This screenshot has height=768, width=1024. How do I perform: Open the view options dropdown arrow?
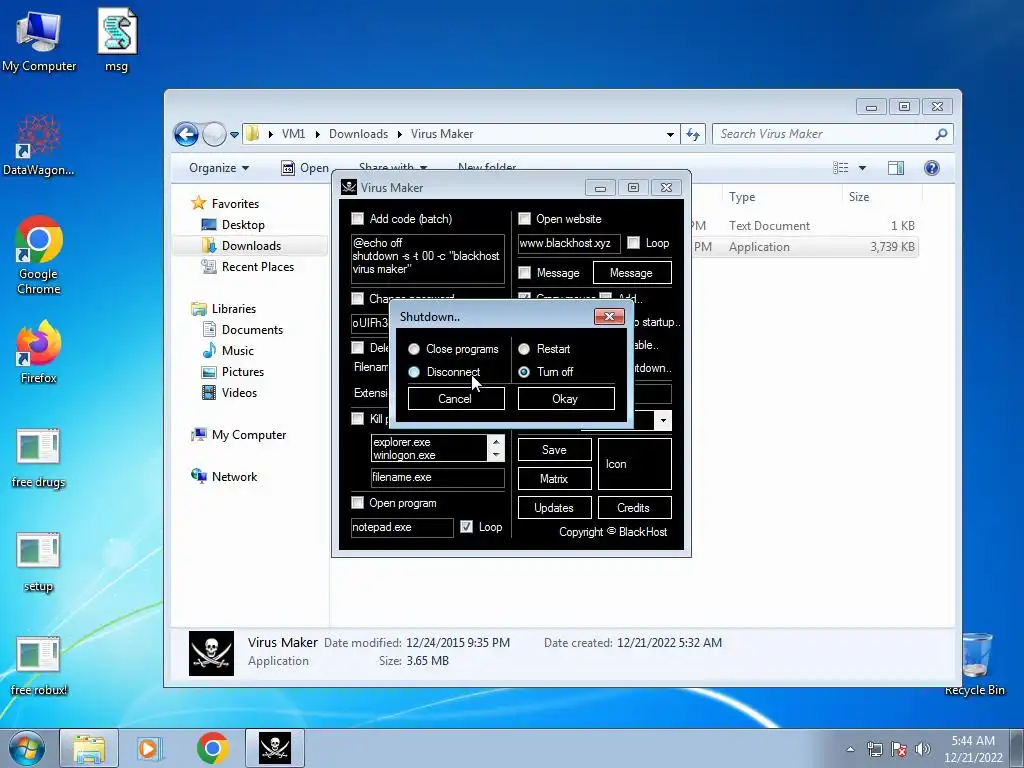[x=862, y=168]
